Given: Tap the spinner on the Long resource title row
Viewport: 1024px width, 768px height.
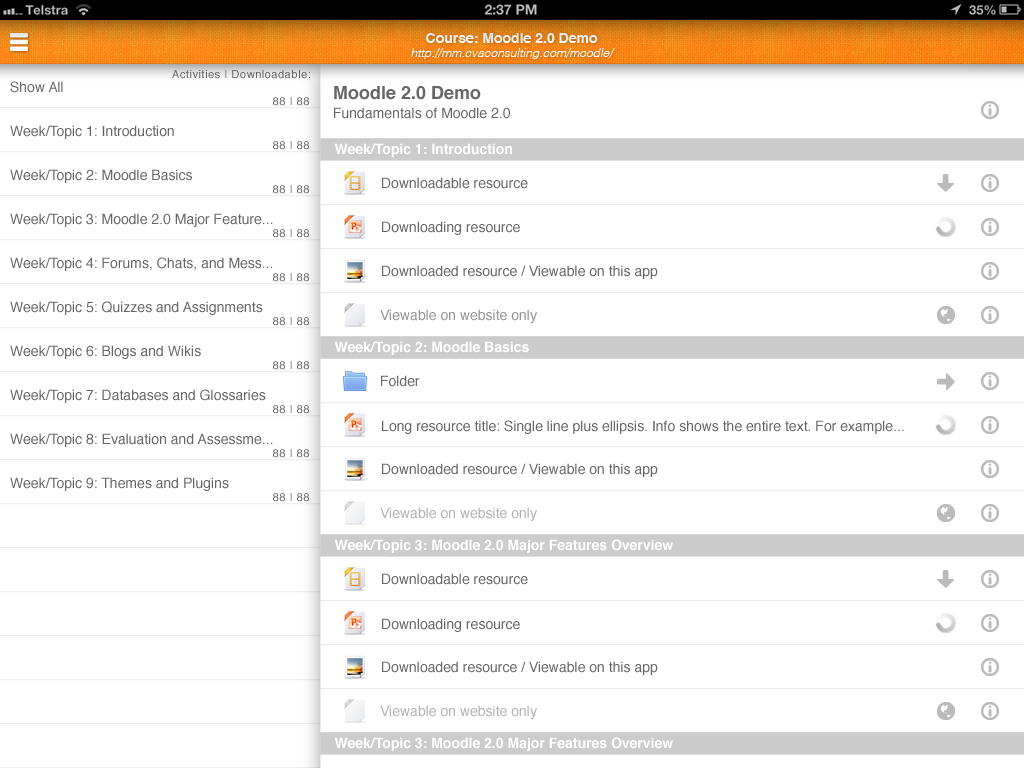Looking at the screenshot, I should coord(945,426).
